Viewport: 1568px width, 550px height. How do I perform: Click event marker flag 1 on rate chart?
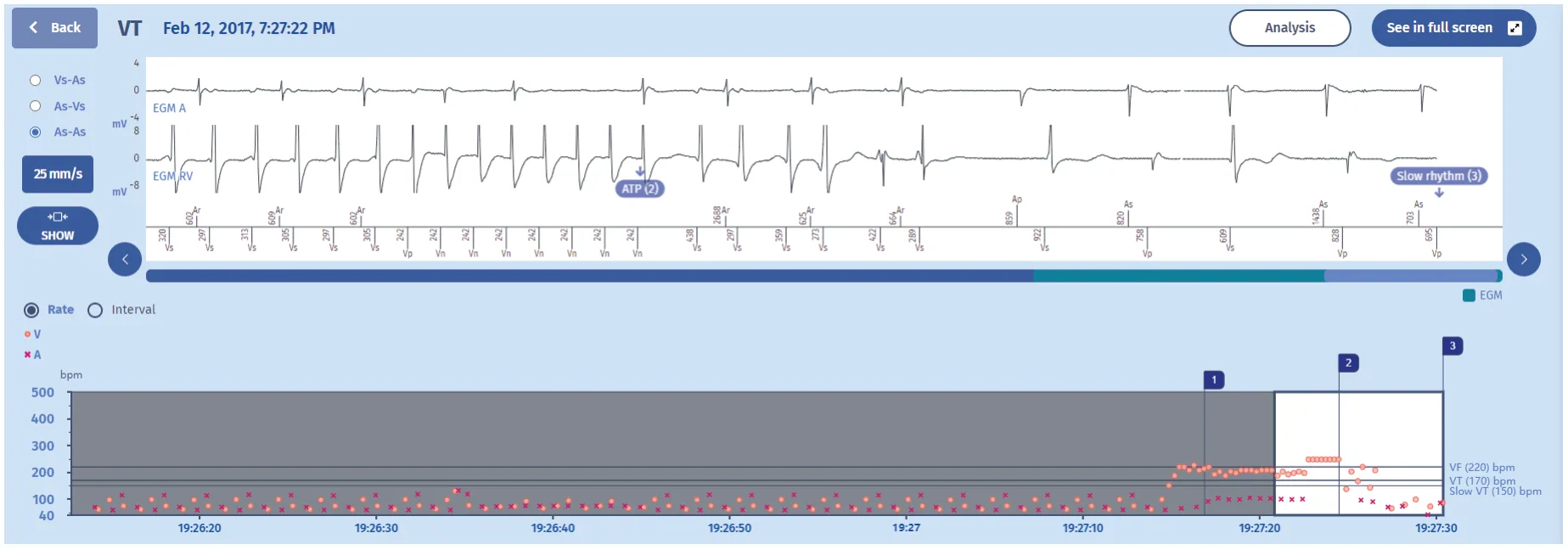point(1214,379)
